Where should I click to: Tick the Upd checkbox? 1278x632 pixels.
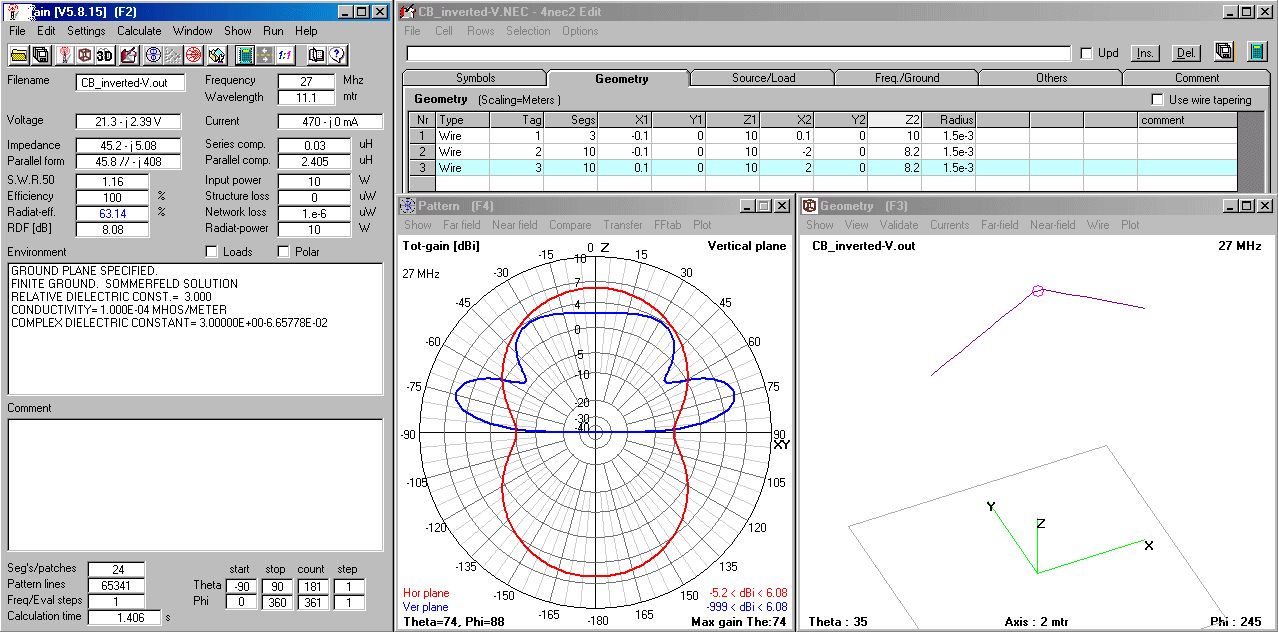[x=1086, y=53]
